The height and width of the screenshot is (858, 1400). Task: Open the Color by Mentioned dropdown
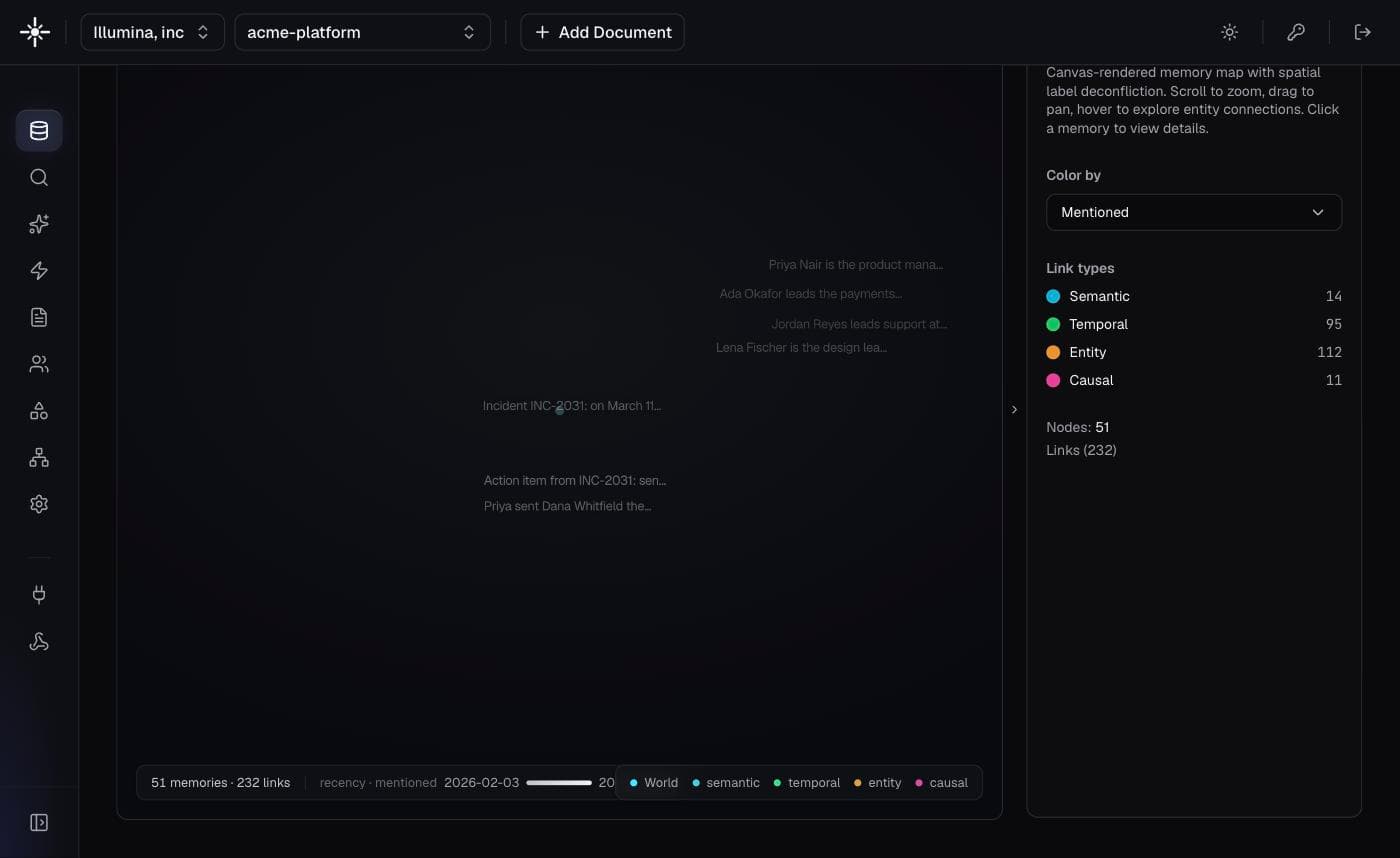[1194, 212]
